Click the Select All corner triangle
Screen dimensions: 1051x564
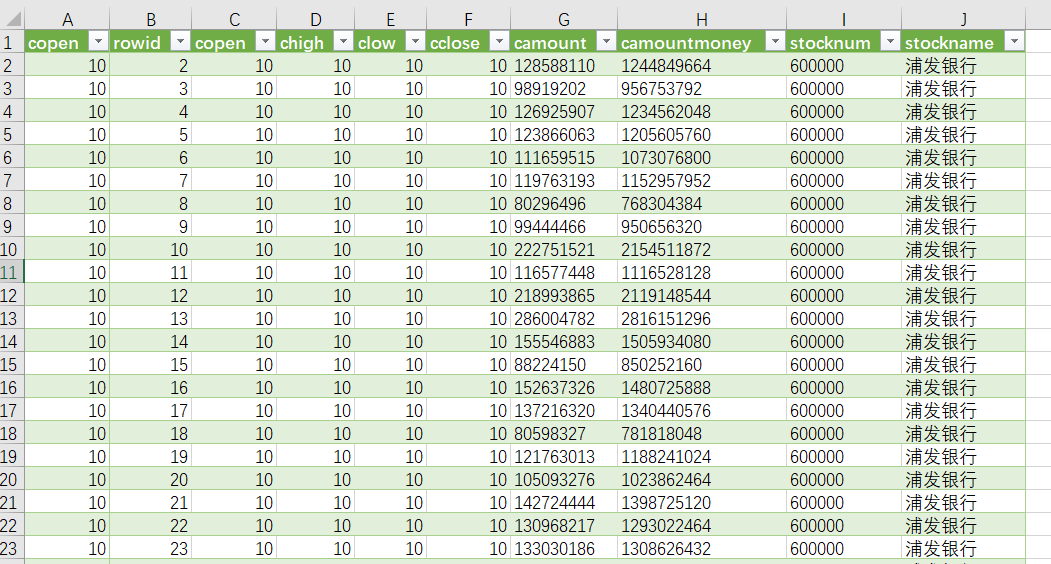coord(13,18)
